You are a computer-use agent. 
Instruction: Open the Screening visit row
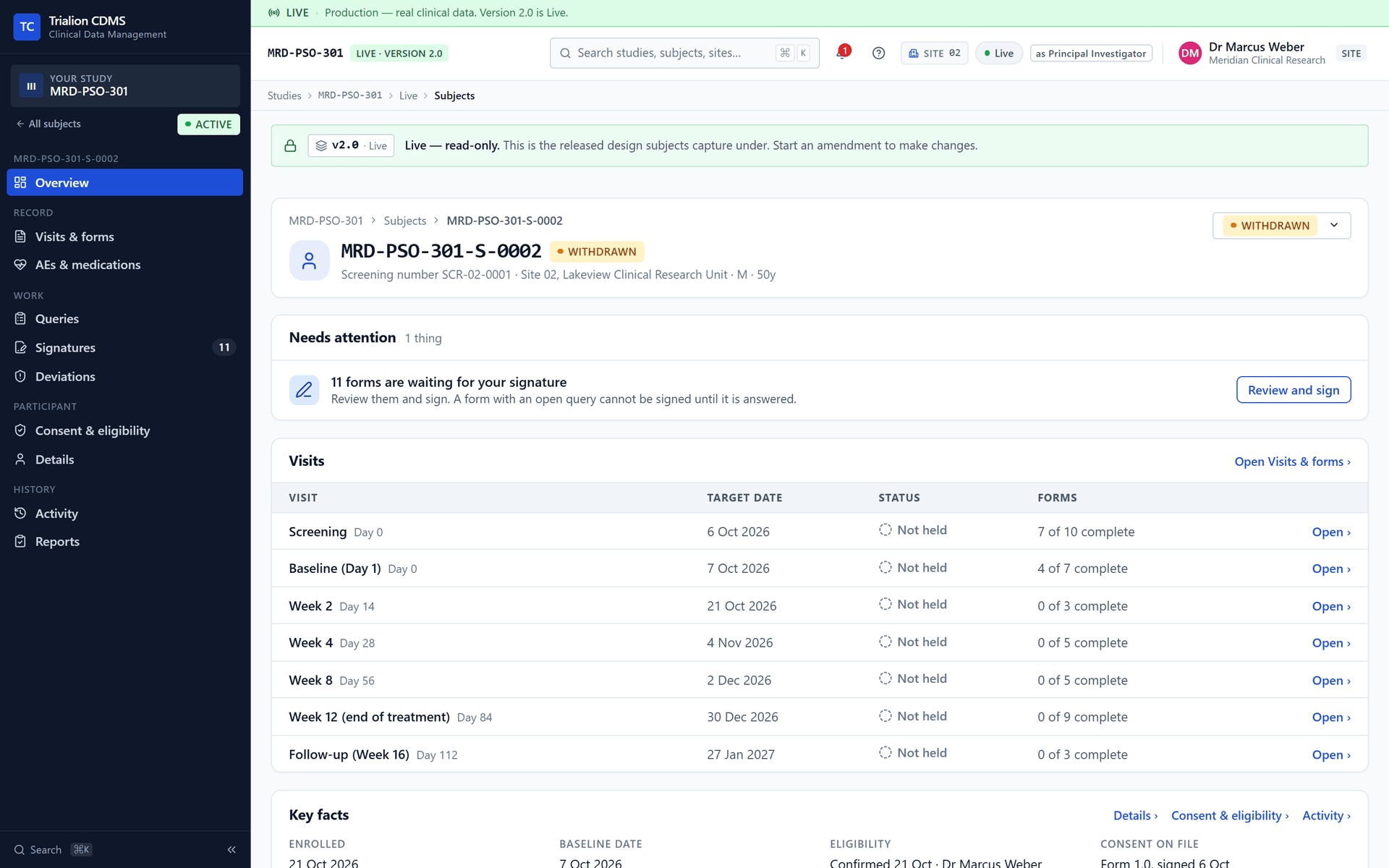click(x=820, y=532)
